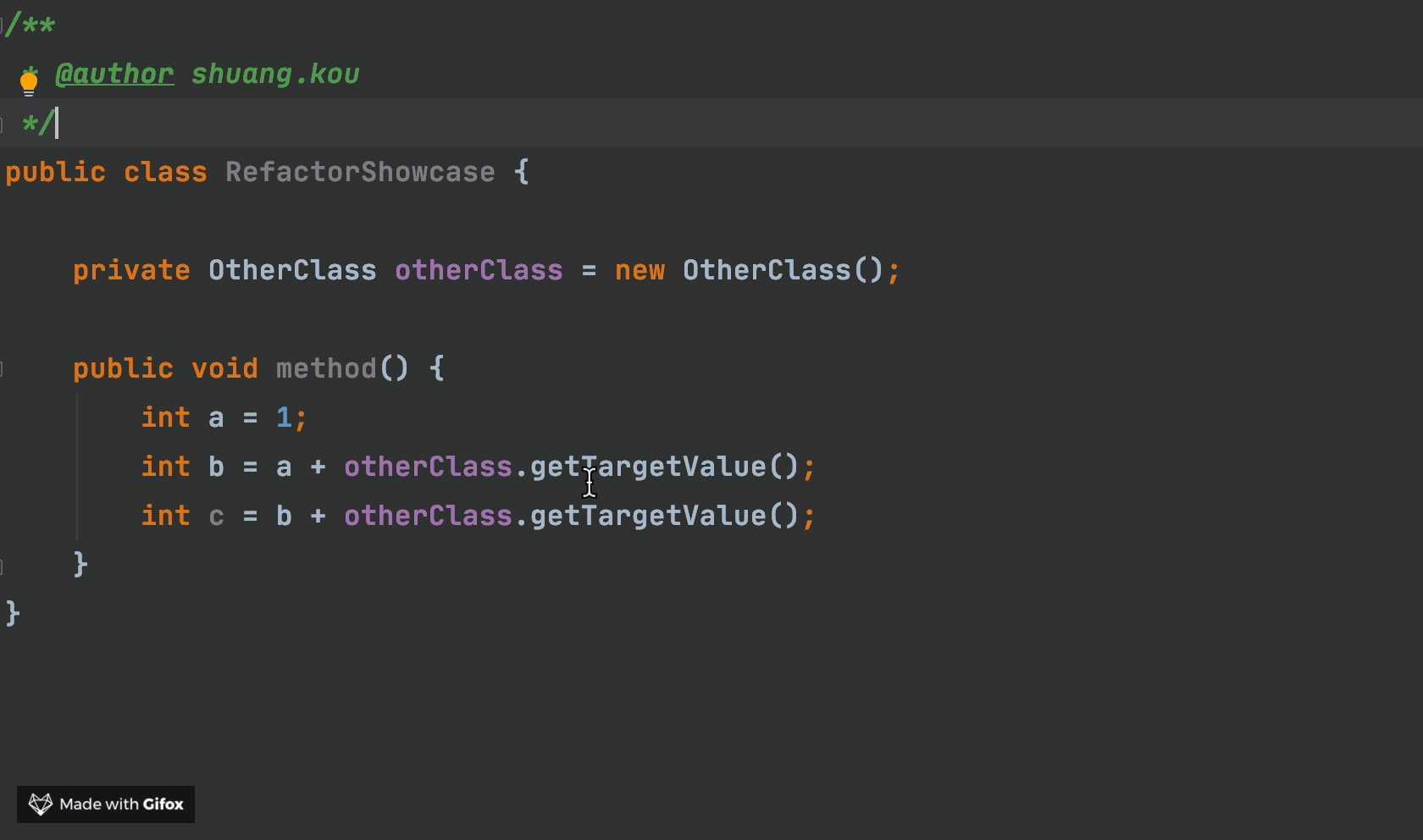Click the yellow lightbulb intention icon
The height and width of the screenshot is (840, 1423).
tap(29, 82)
